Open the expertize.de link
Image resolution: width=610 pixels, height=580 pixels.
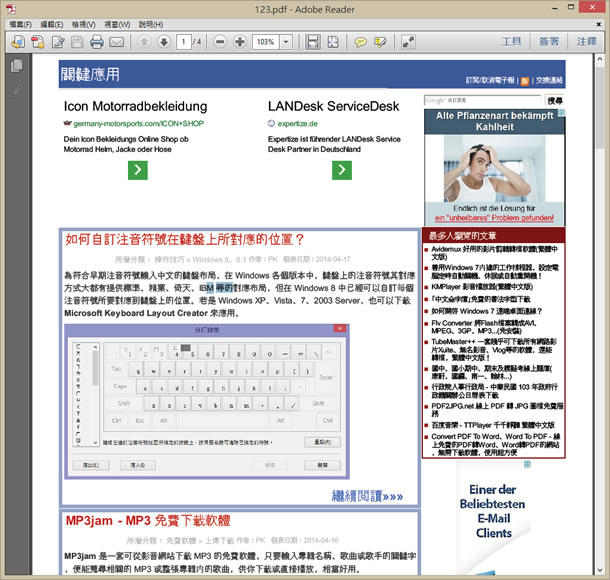click(x=298, y=124)
